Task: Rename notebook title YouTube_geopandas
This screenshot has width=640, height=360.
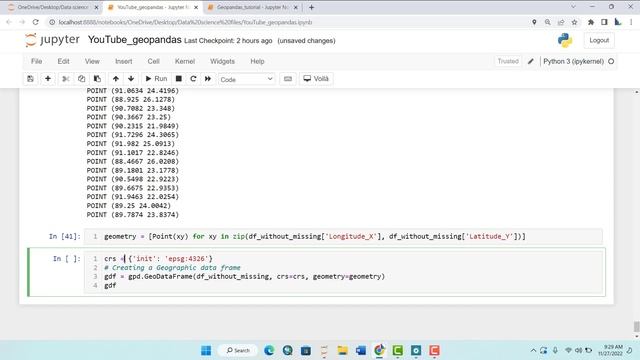Action: pos(135,40)
